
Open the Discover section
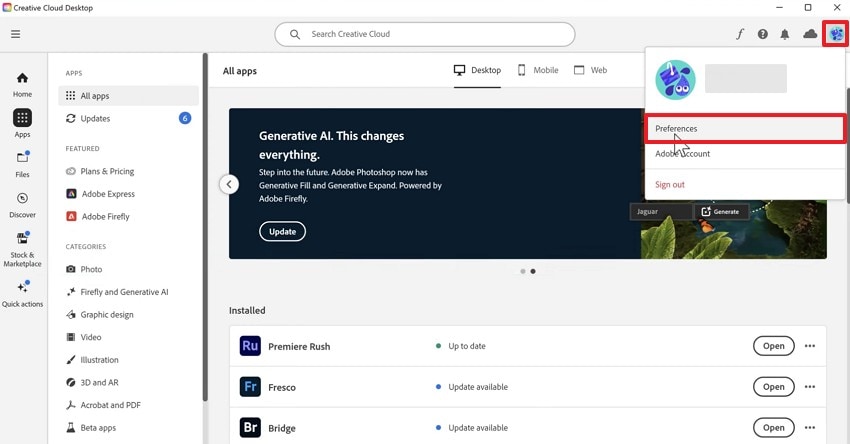22,205
